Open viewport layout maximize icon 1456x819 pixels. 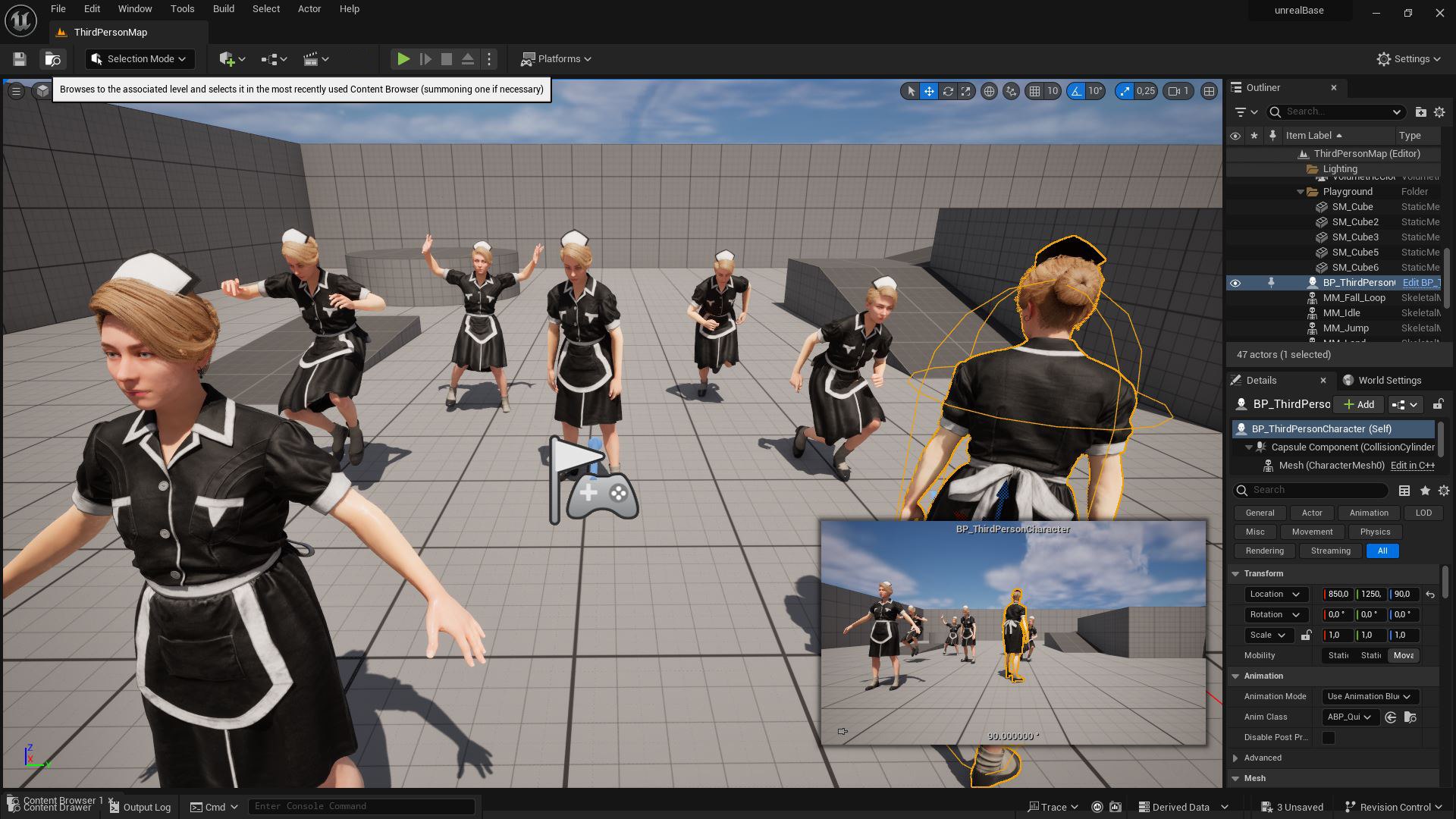tap(1209, 91)
